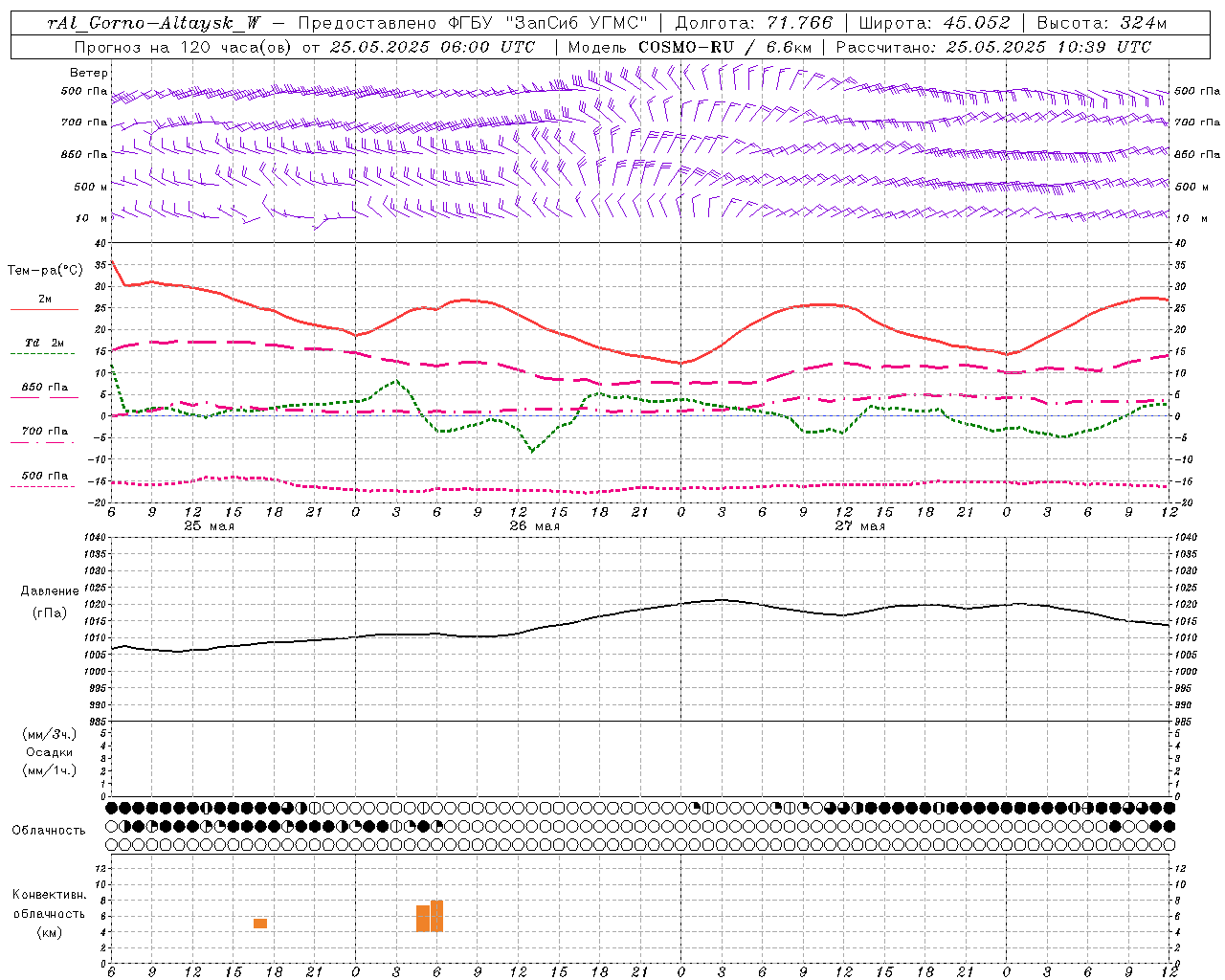Click the (км) unit under convective cloudiness

(50, 932)
